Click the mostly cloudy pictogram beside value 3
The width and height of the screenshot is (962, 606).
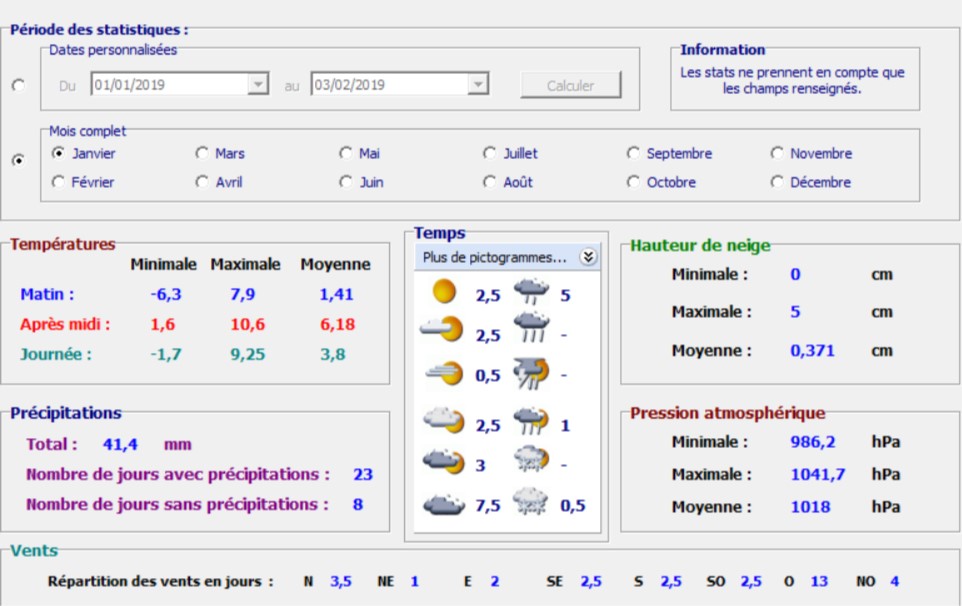[x=444, y=461]
